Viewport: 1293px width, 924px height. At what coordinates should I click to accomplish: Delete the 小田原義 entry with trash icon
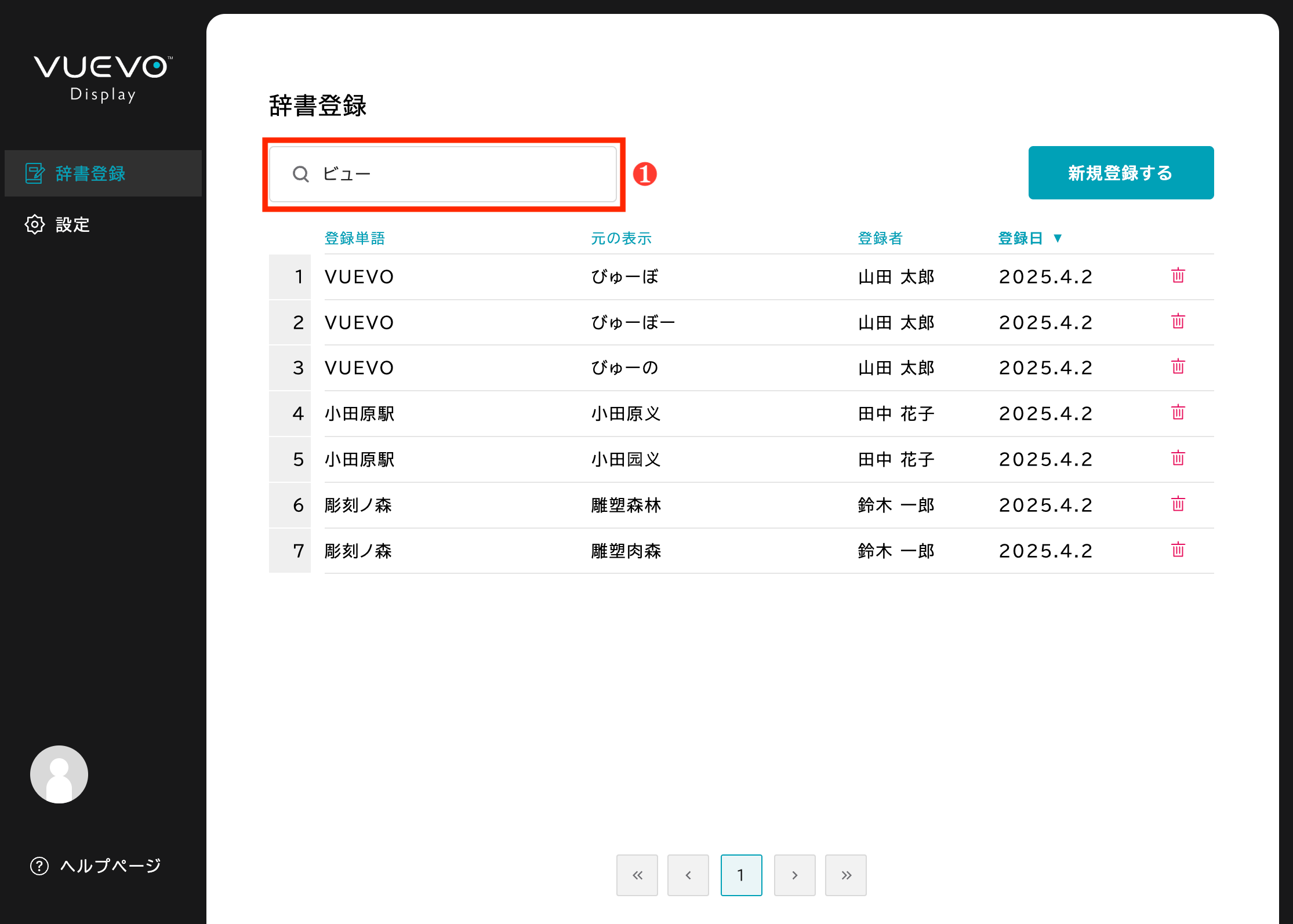[1178, 413]
